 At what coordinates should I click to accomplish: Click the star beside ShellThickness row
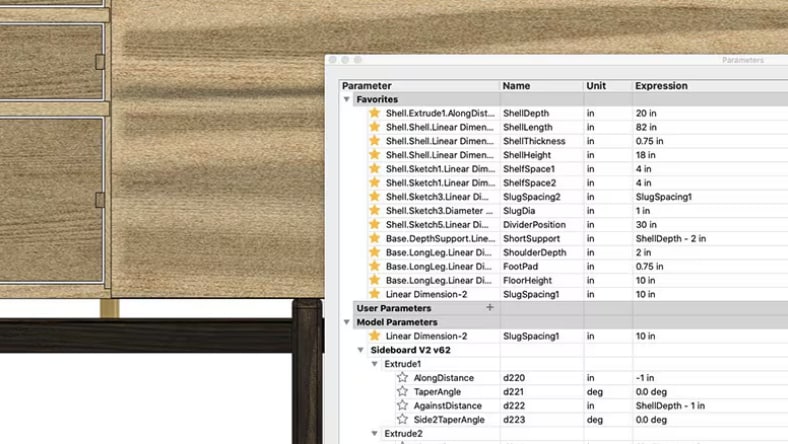375,142
